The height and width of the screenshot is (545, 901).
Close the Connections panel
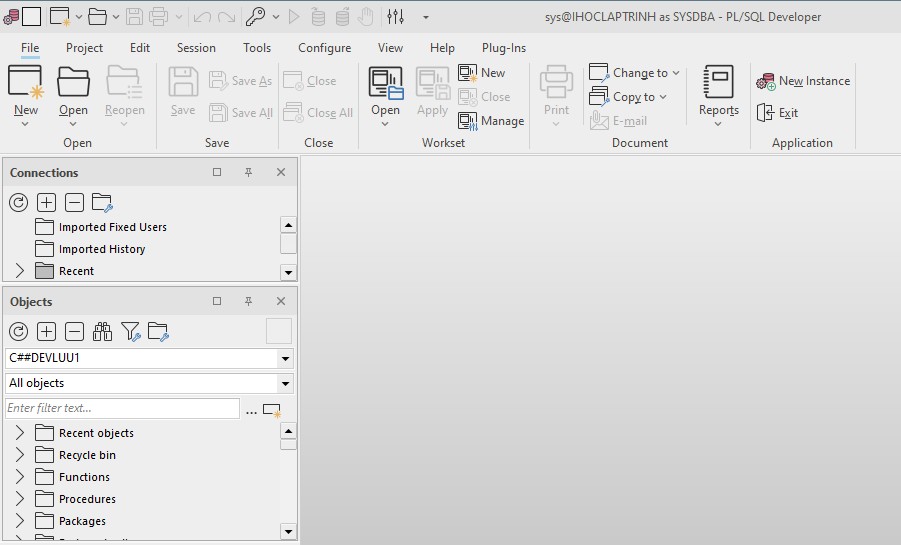click(281, 172)
